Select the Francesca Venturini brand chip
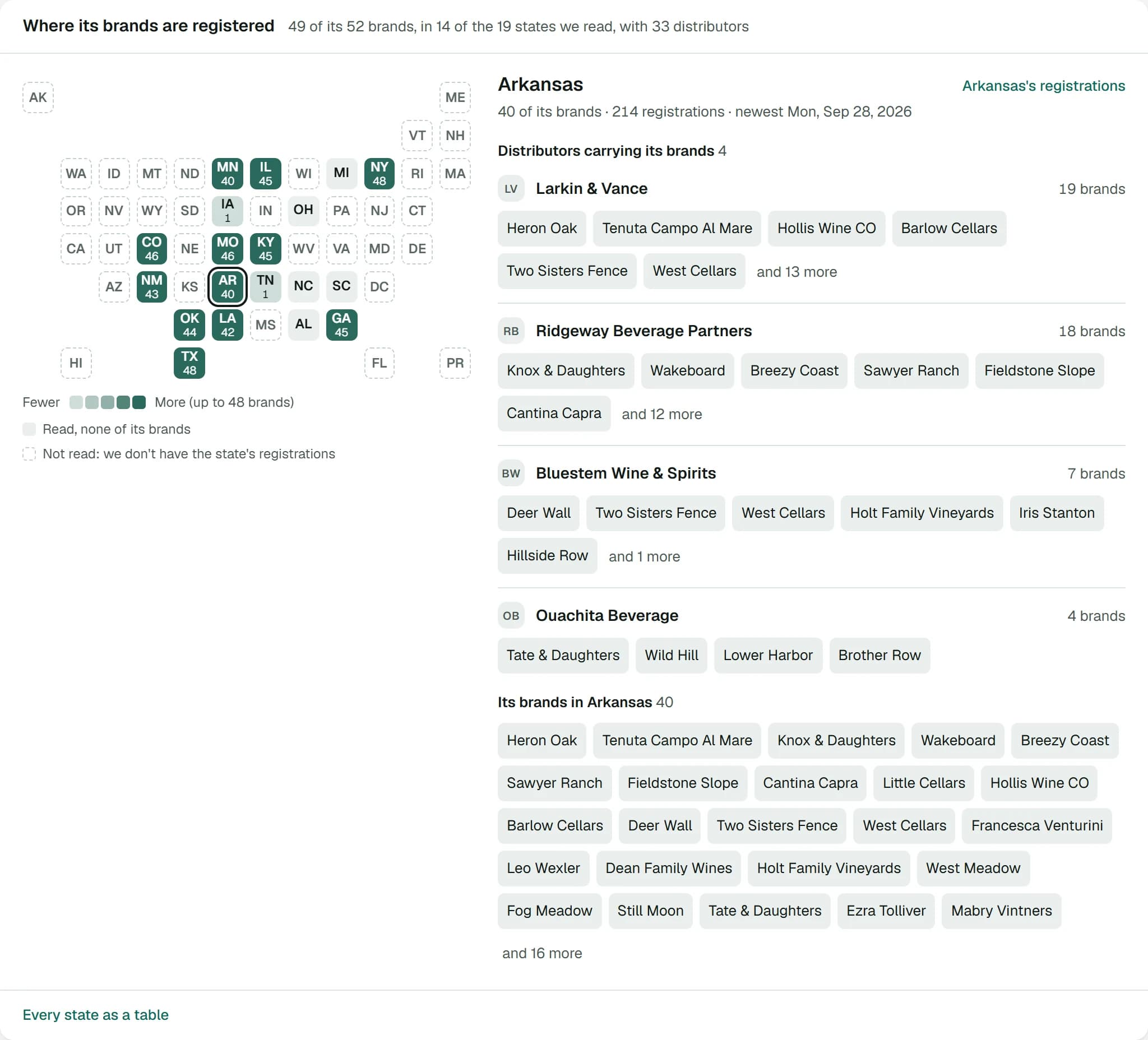The image size is (1148, 1040). click(x=1037, y=825)
